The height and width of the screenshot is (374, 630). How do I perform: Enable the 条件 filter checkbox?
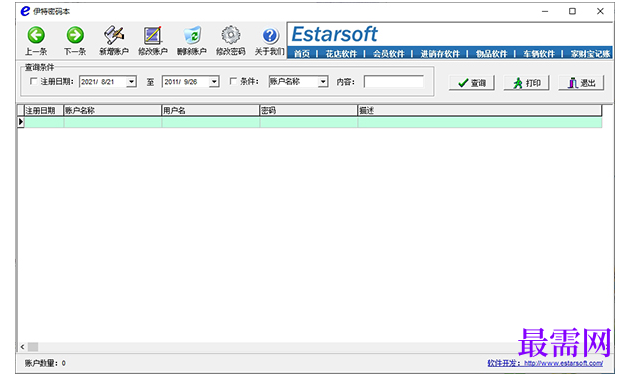233,82
